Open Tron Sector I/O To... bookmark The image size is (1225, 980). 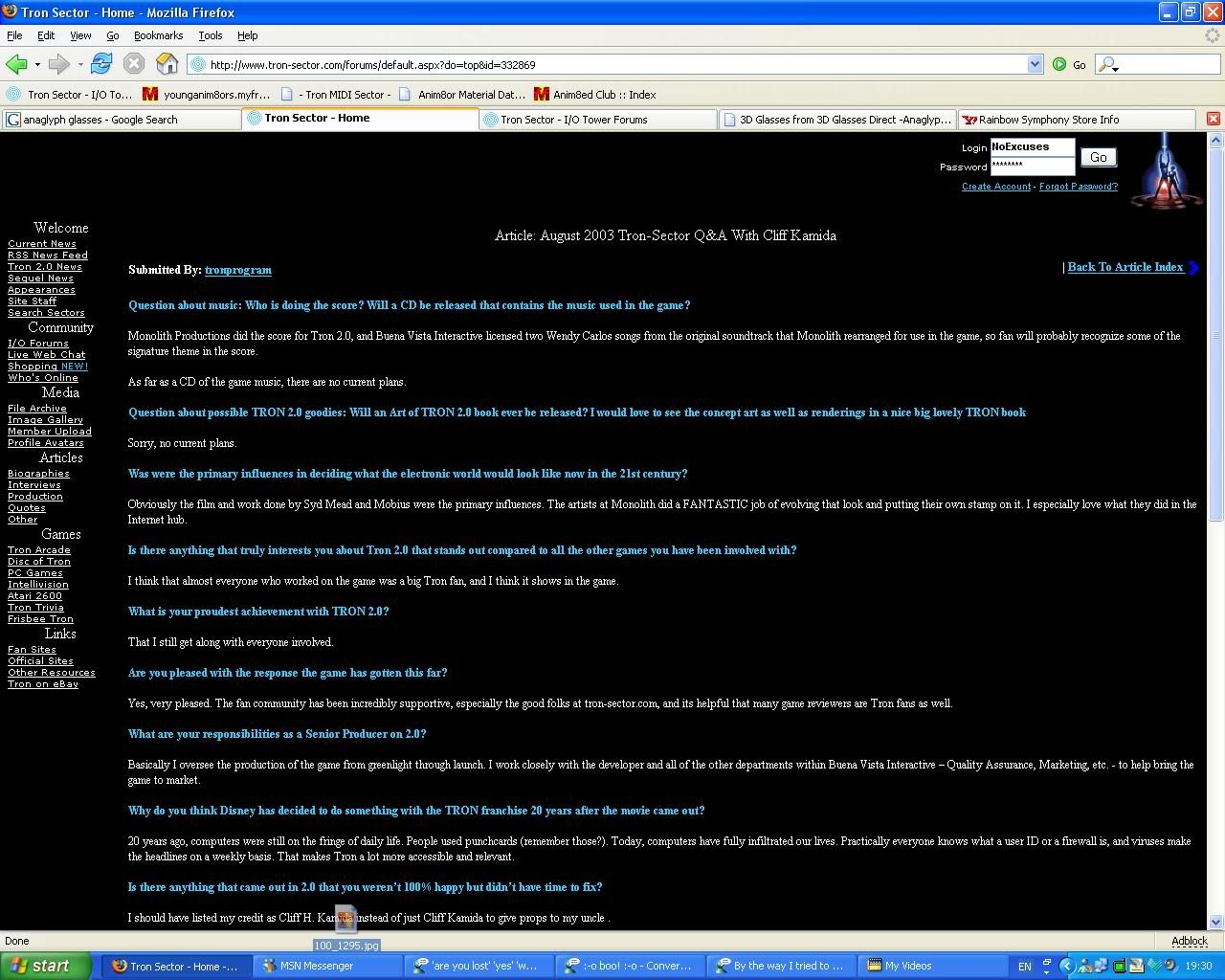click(x=69, y=94)
